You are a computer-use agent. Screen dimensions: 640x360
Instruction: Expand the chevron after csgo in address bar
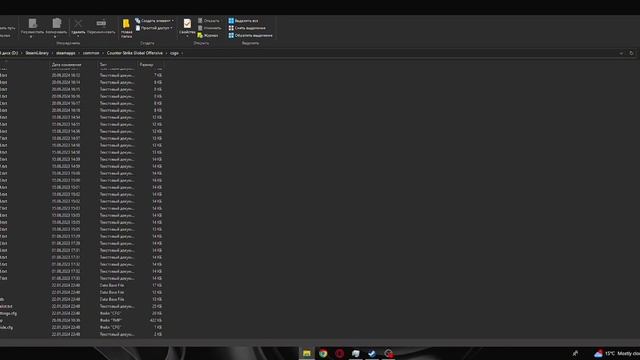(182, 53)
